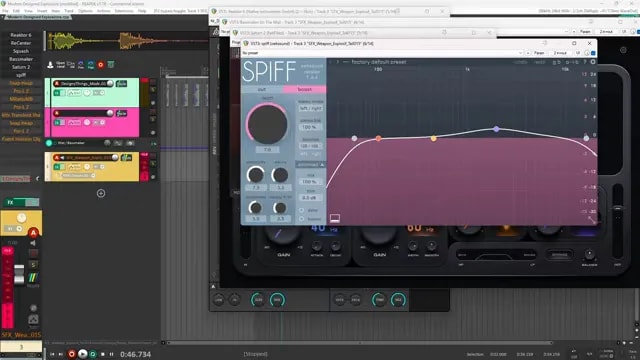The height and width of the screenshot is (360, 640).
Task: Open the Options menu
Action: click(x=85, y=11)
